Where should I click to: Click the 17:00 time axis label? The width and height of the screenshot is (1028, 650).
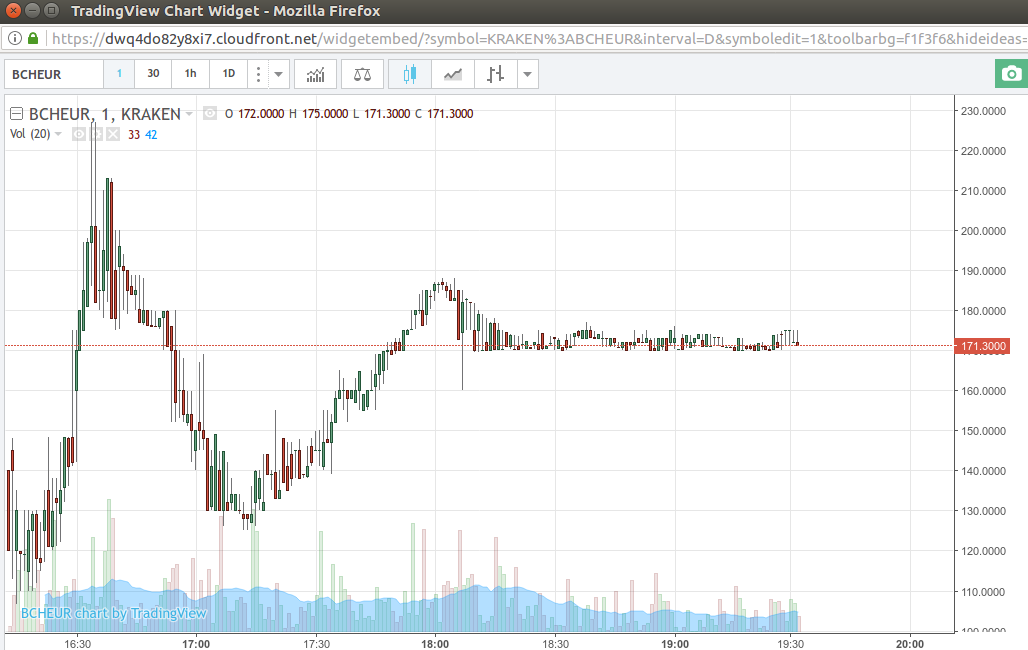(x=196, y=643)
